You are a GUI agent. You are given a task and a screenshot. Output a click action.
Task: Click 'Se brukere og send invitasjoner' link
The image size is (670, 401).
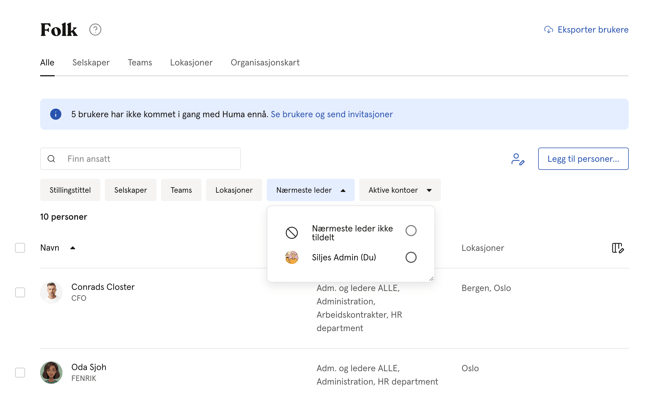point(332,114)
